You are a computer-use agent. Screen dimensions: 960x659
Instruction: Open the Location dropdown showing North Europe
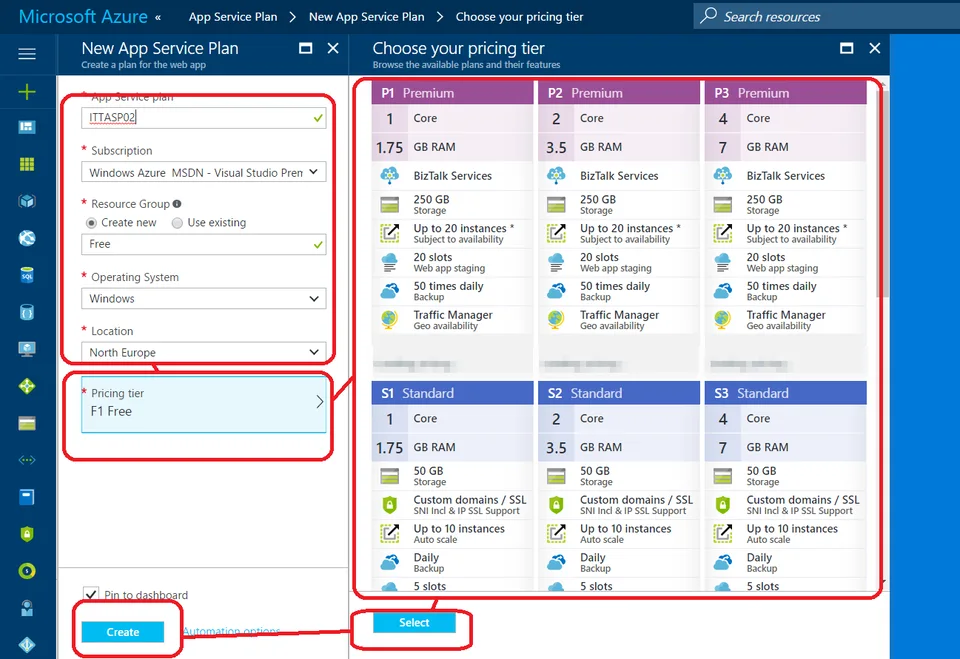[x=203, y=352]
